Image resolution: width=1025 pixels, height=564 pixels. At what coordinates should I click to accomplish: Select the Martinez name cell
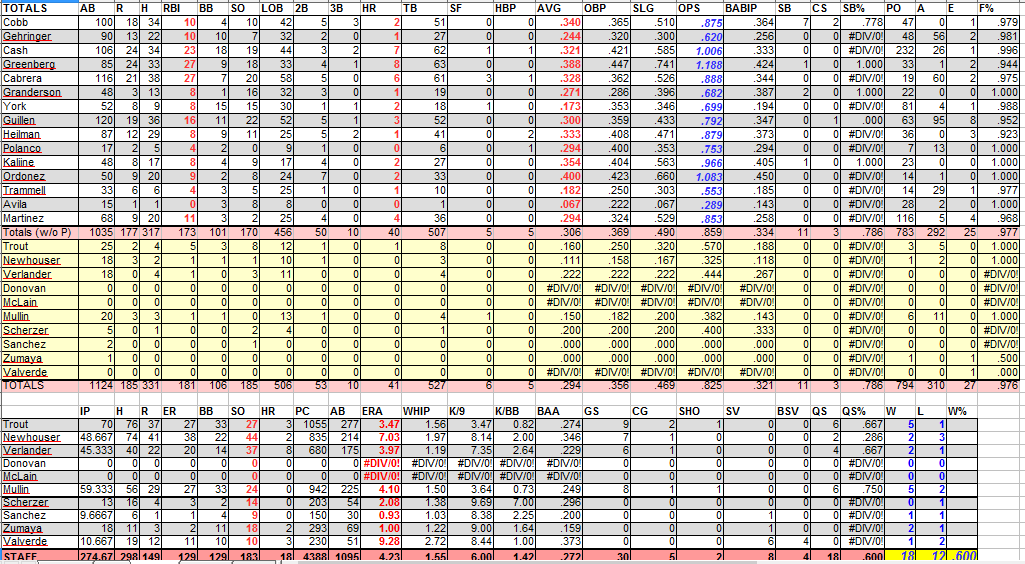[39, 218]
